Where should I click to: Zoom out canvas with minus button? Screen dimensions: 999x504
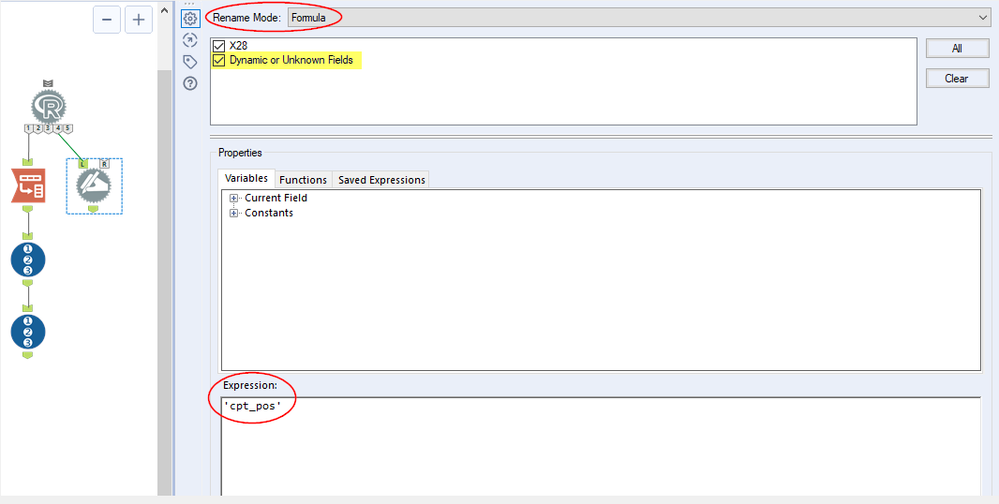click(x=107, y=20)
